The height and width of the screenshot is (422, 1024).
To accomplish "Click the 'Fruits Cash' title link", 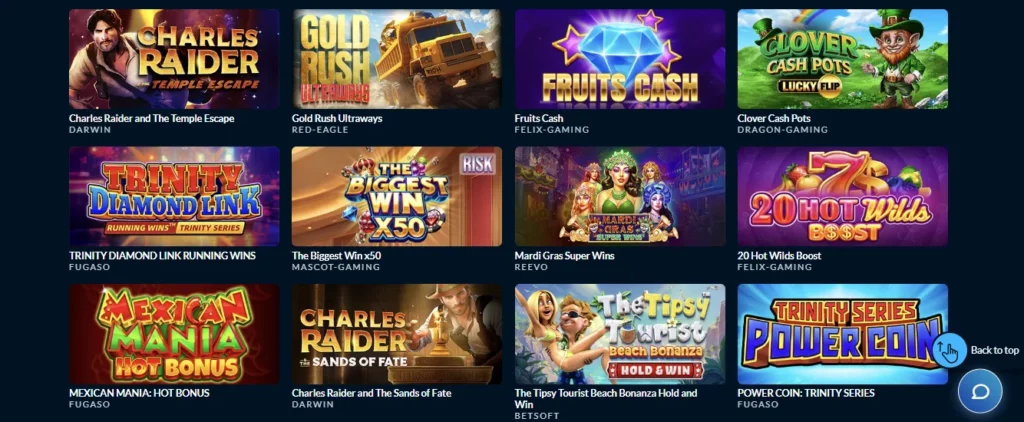I will click(x=539, y=119).
